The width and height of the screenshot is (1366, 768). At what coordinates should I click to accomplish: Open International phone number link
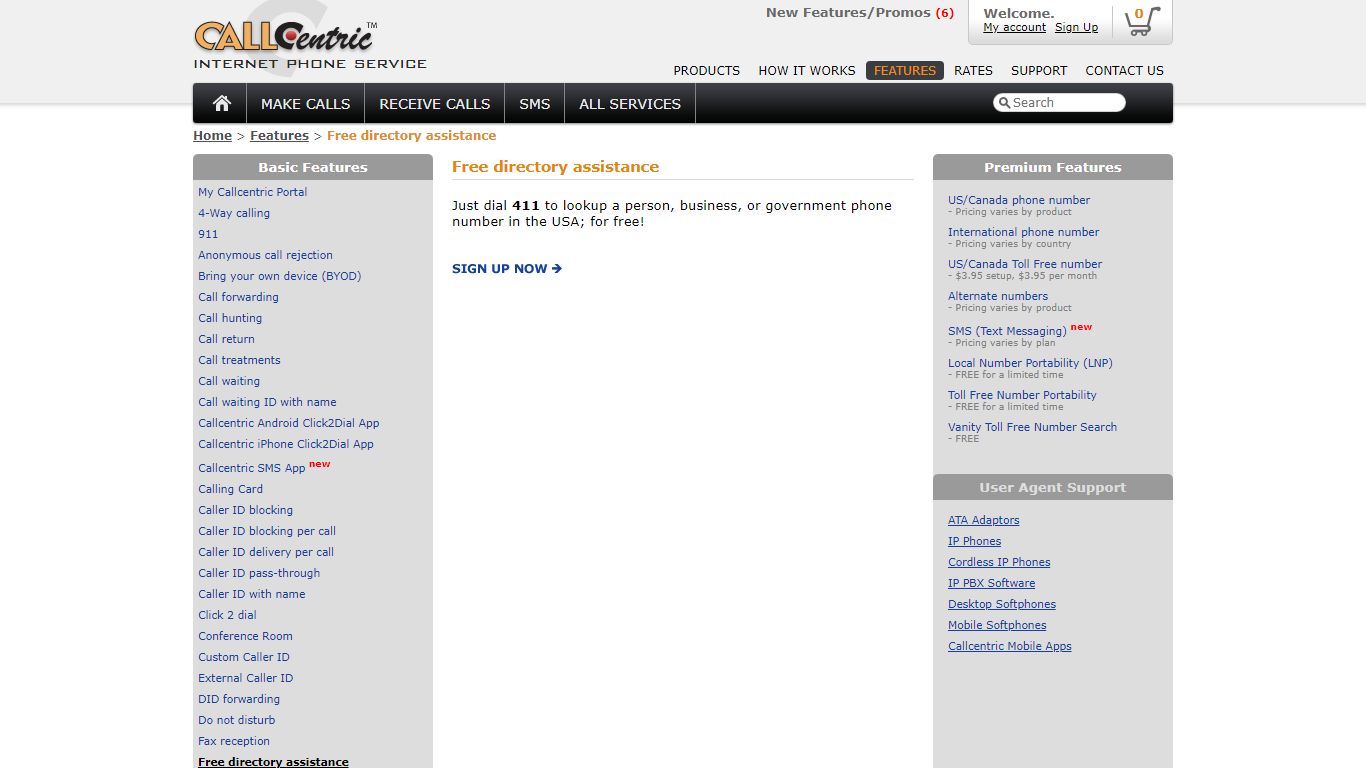[x=1023, y=232]
